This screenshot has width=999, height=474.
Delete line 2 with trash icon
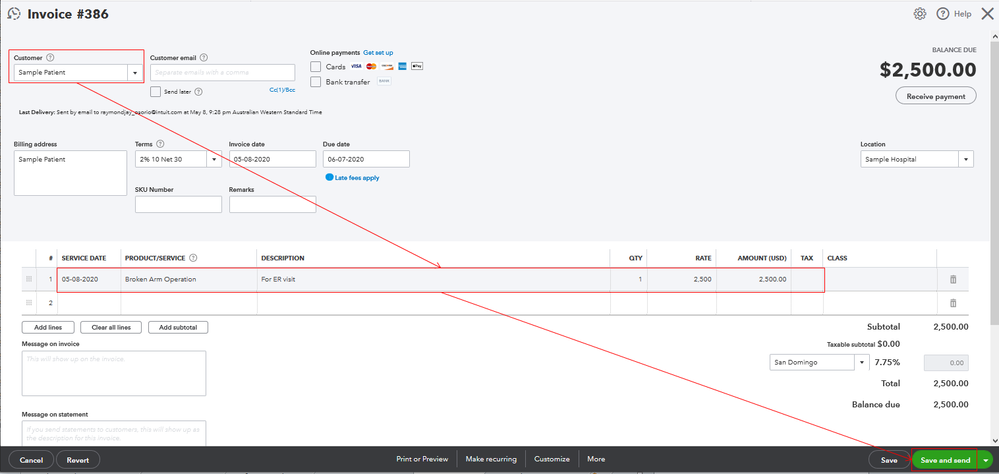pos(953,303)
